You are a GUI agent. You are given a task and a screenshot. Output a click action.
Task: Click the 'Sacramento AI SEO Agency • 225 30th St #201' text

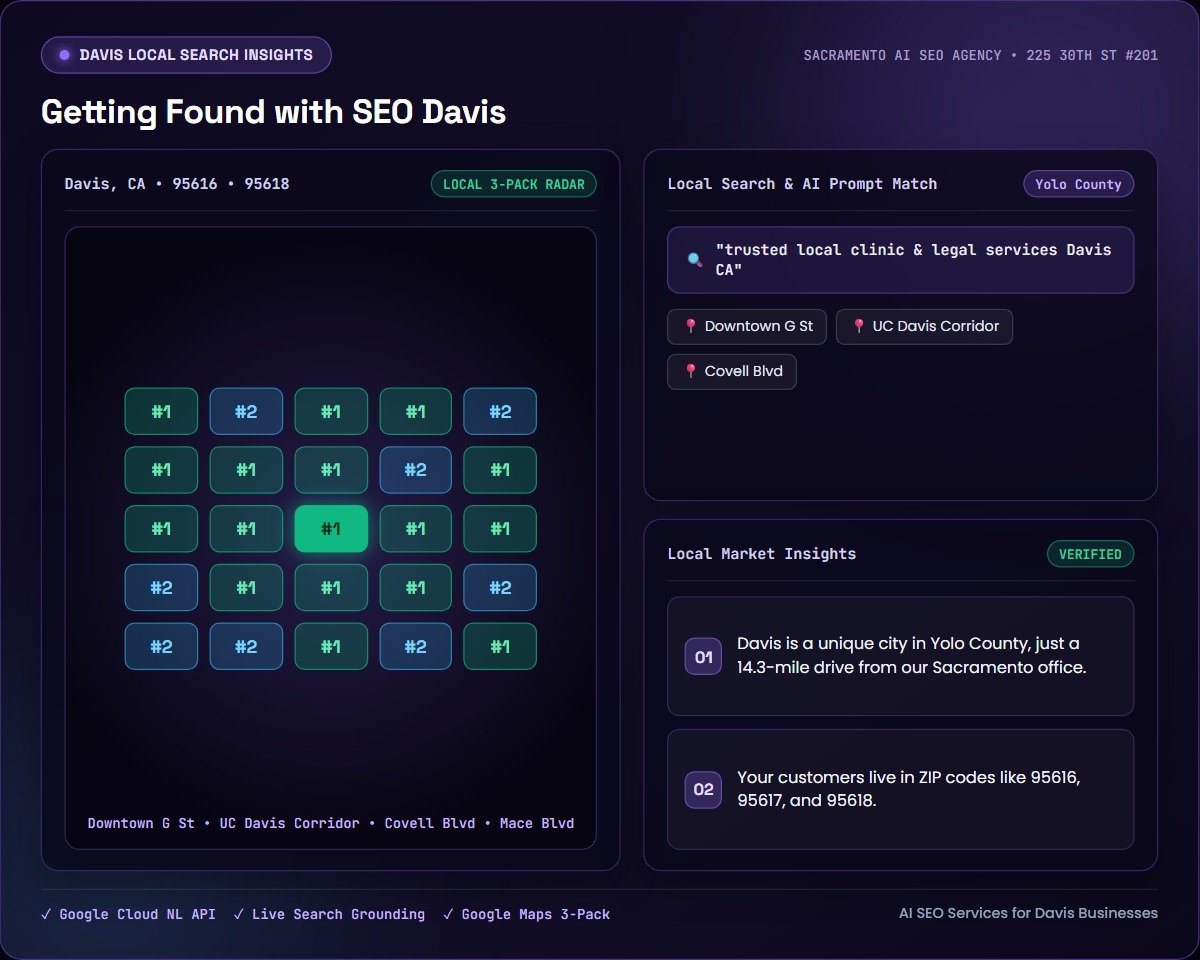tap(981, 55)
